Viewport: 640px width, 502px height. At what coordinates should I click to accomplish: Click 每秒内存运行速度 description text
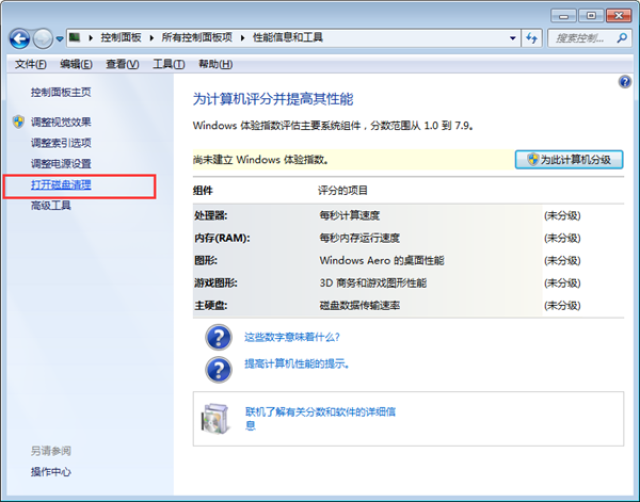pyautogui.click(x=360, y=238)
